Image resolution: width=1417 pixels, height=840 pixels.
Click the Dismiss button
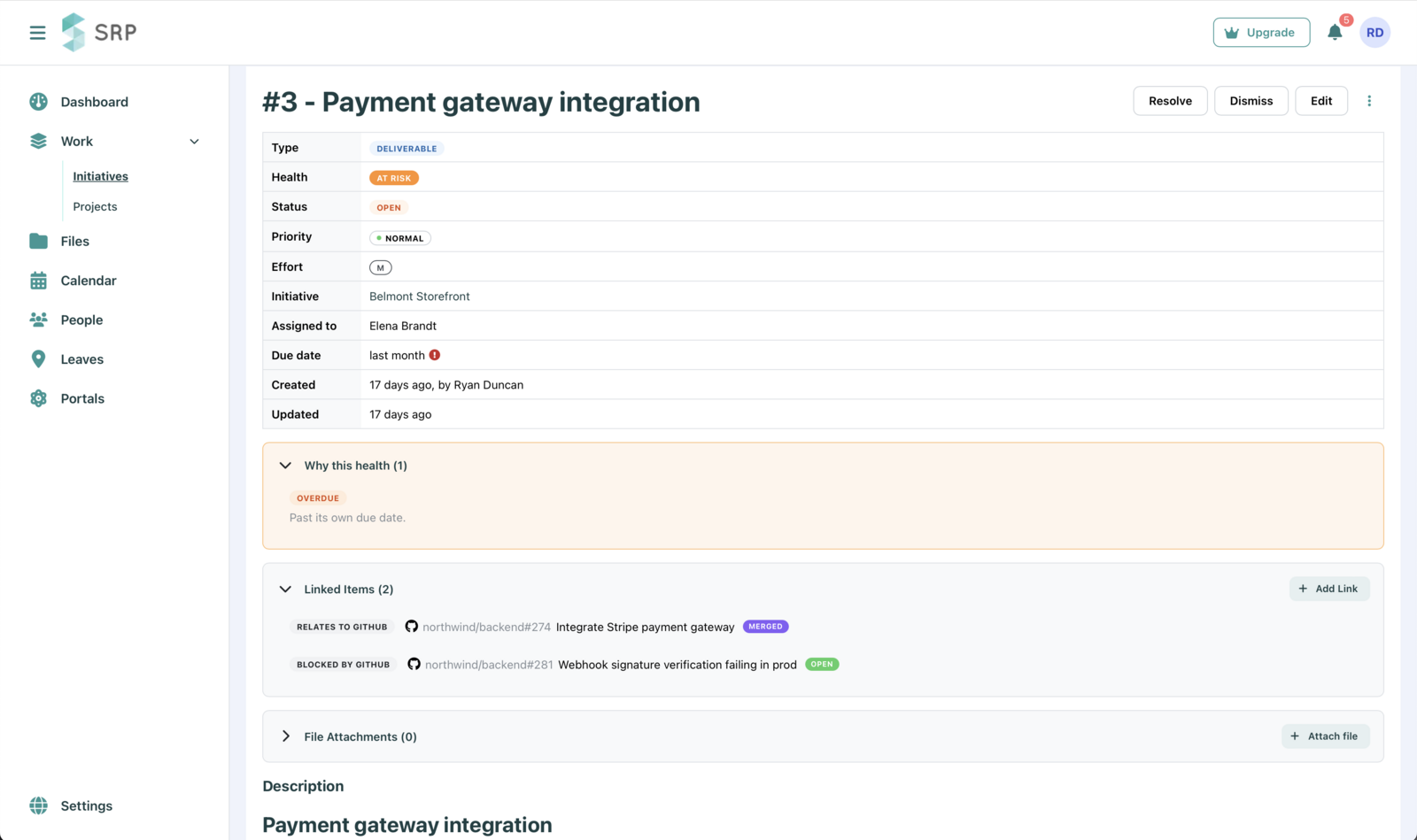point(1251,101)
